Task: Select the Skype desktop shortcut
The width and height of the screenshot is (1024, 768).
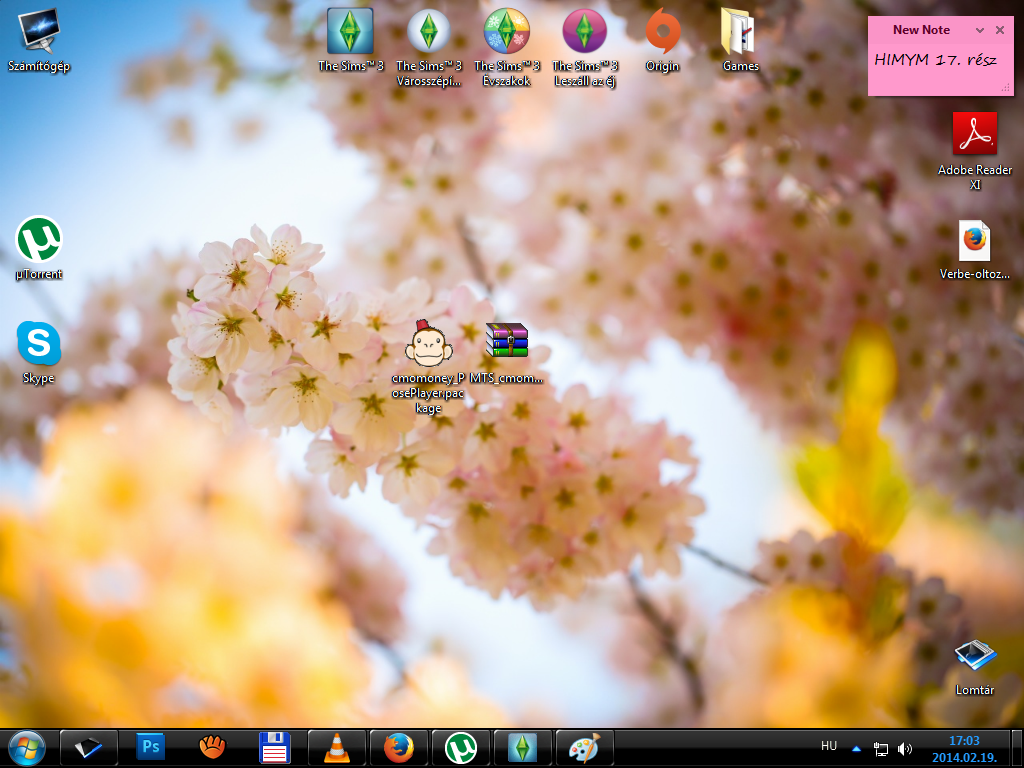Action: point(39,353)
